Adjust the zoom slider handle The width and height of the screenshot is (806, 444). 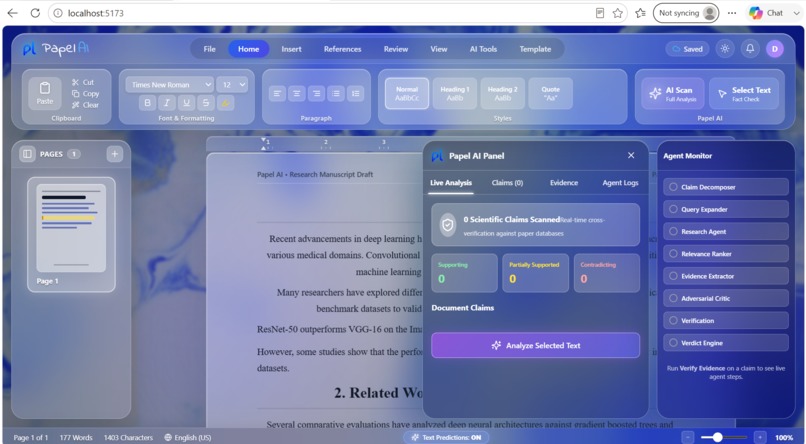pos(718,437)
